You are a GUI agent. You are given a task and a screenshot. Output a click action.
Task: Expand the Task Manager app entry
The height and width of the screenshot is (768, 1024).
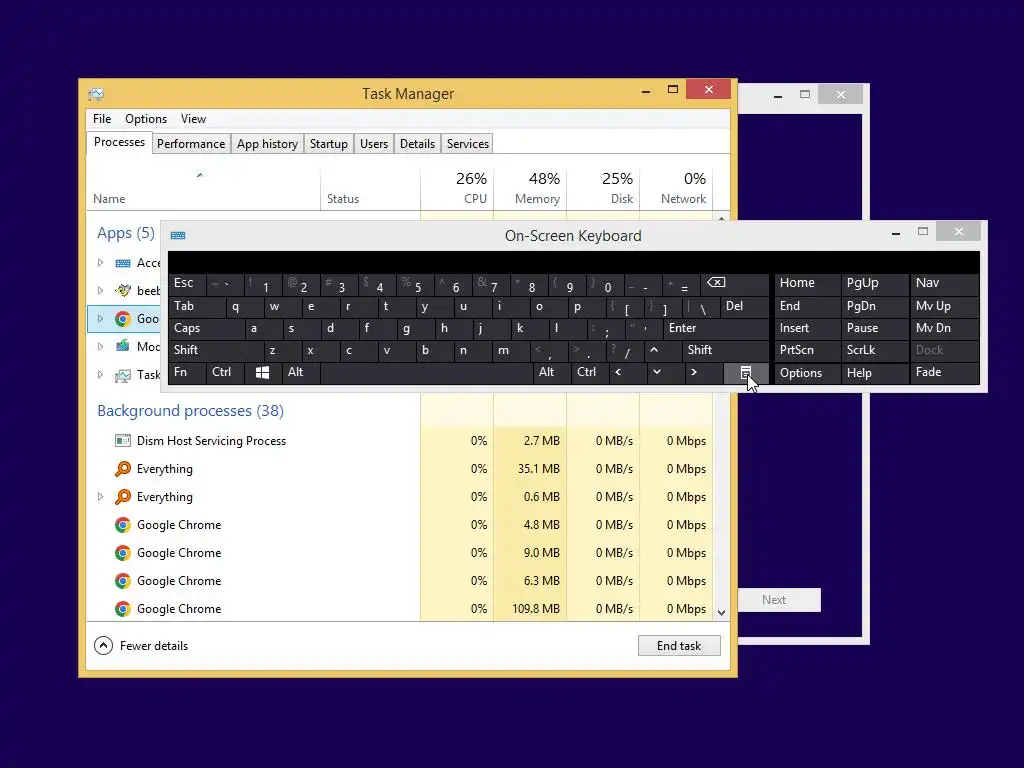tap(101, 375)
